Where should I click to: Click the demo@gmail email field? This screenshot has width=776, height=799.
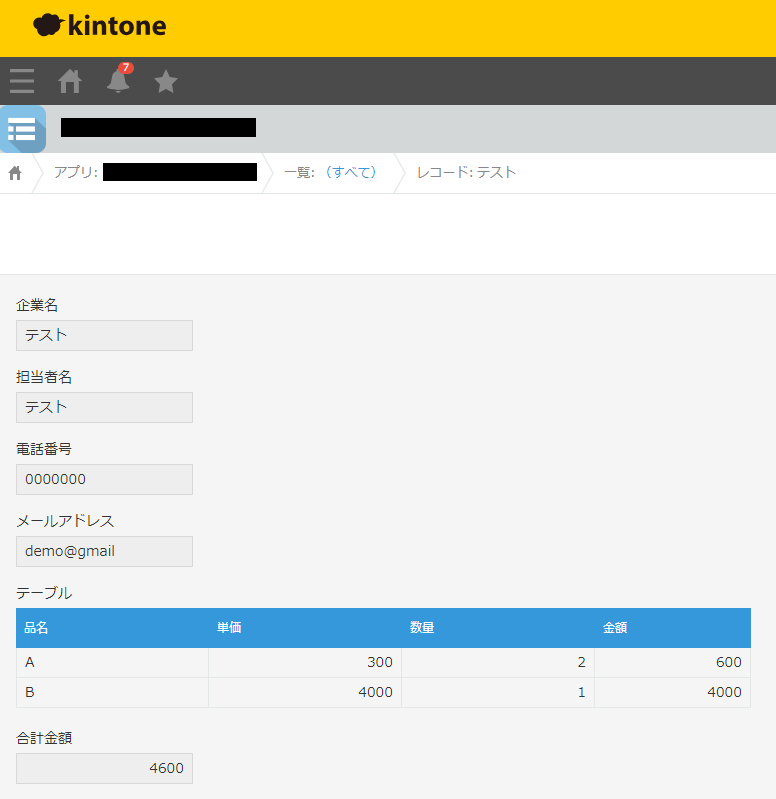click(104, 551)
